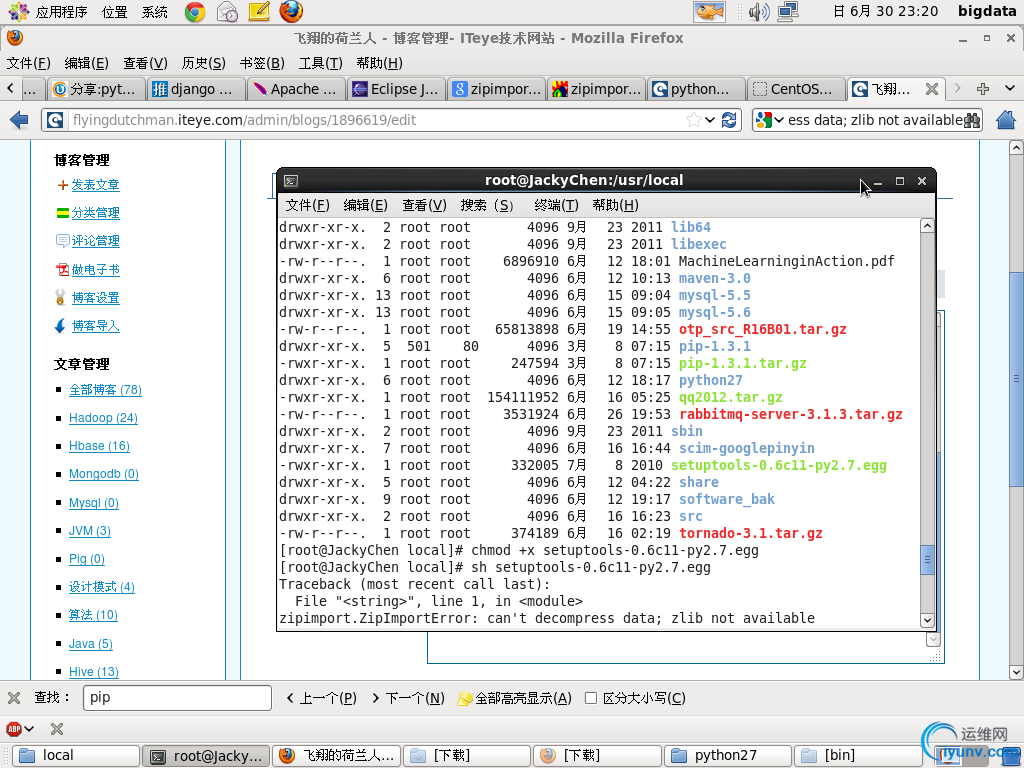Switch to the Eclipse J... browser tab

pyautogui.click(x=396, y=89)
